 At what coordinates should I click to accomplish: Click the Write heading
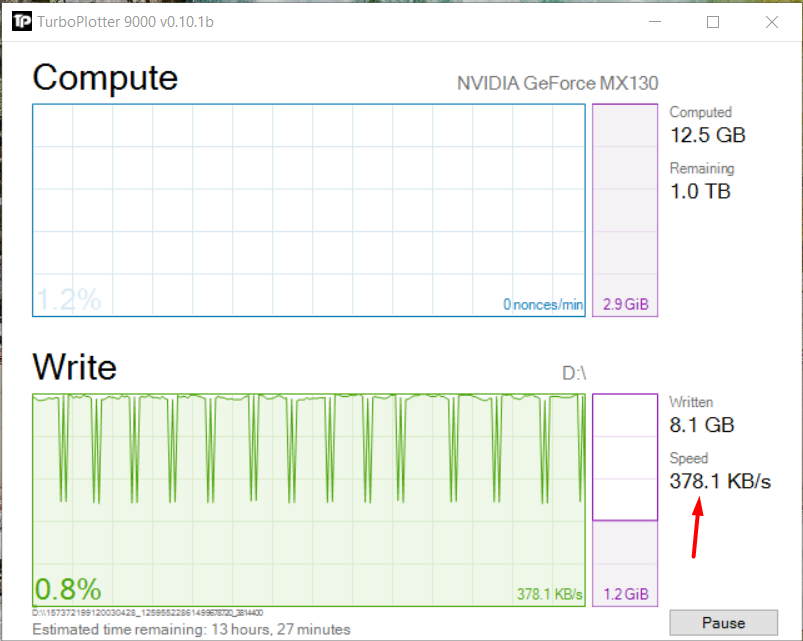coord(75,367)
